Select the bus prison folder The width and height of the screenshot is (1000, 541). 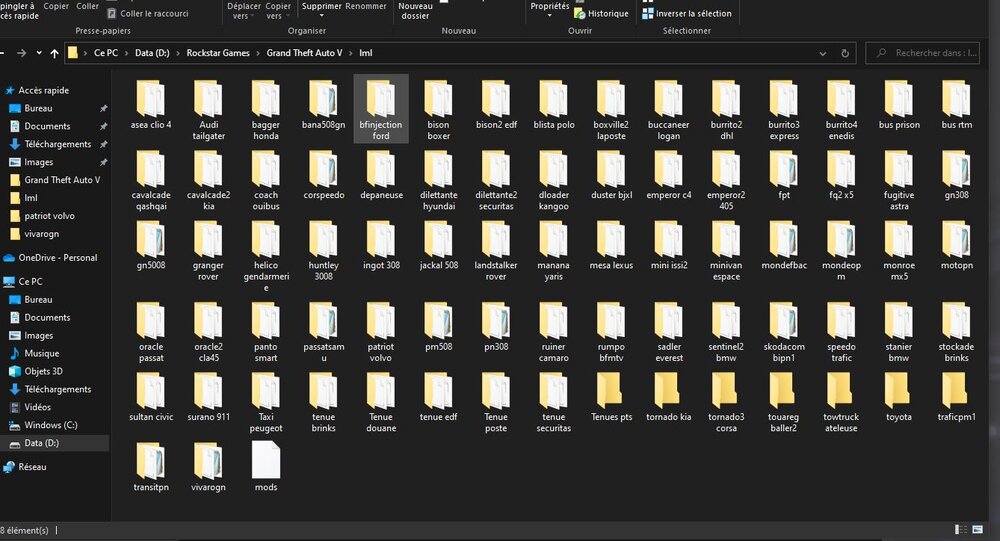[x=899, y=106]
